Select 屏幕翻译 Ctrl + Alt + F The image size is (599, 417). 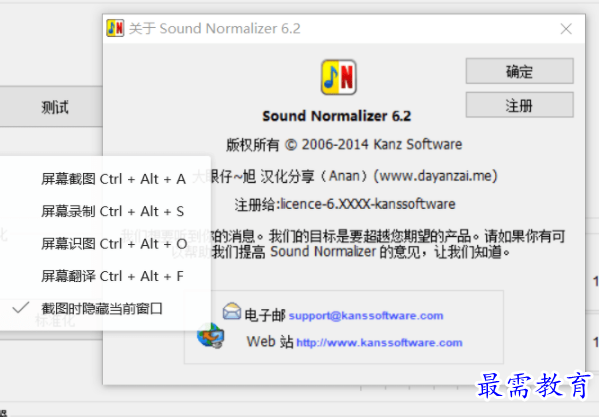(113, 276)
